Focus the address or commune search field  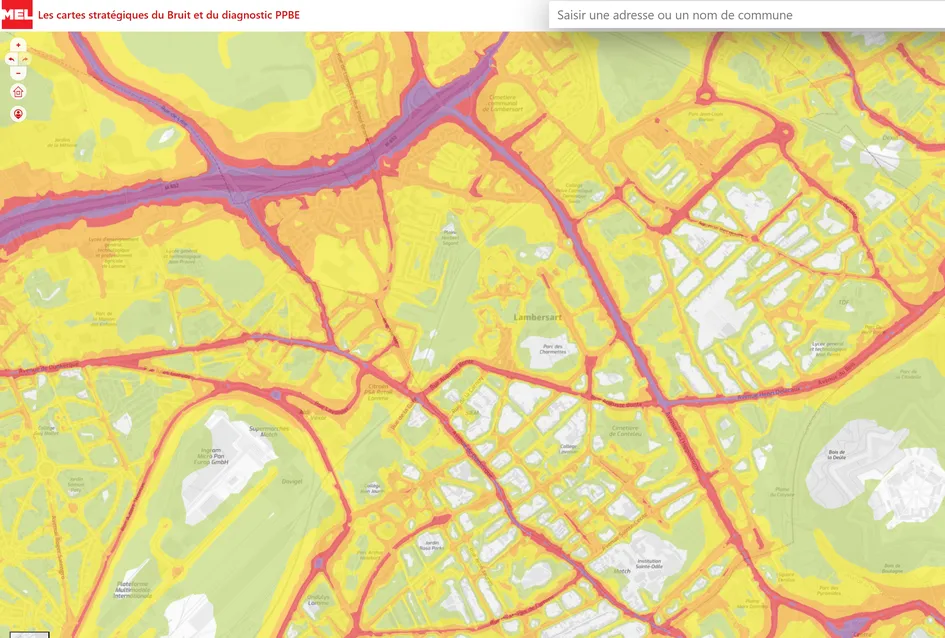(x=745, y=15)
